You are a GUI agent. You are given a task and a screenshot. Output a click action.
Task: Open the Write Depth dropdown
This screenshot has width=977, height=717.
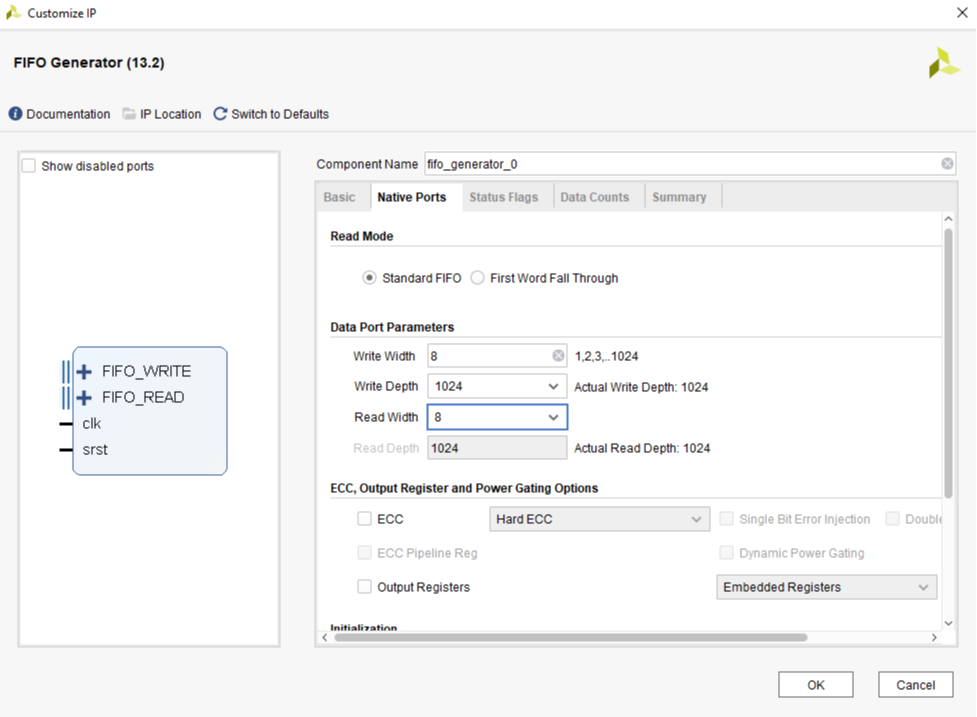553,386
